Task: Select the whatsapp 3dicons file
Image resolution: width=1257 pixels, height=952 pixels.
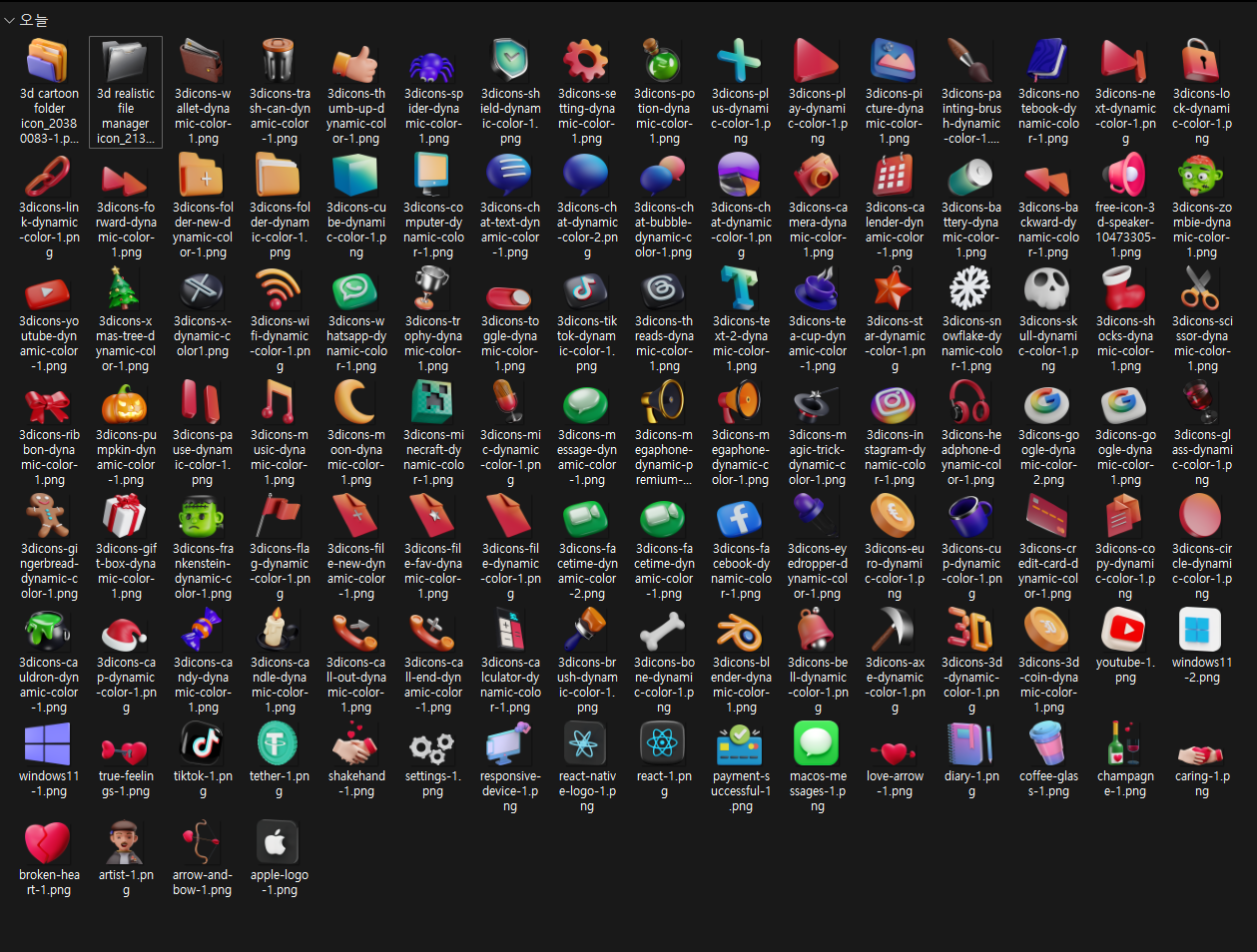Action: [x=356, y=319]
